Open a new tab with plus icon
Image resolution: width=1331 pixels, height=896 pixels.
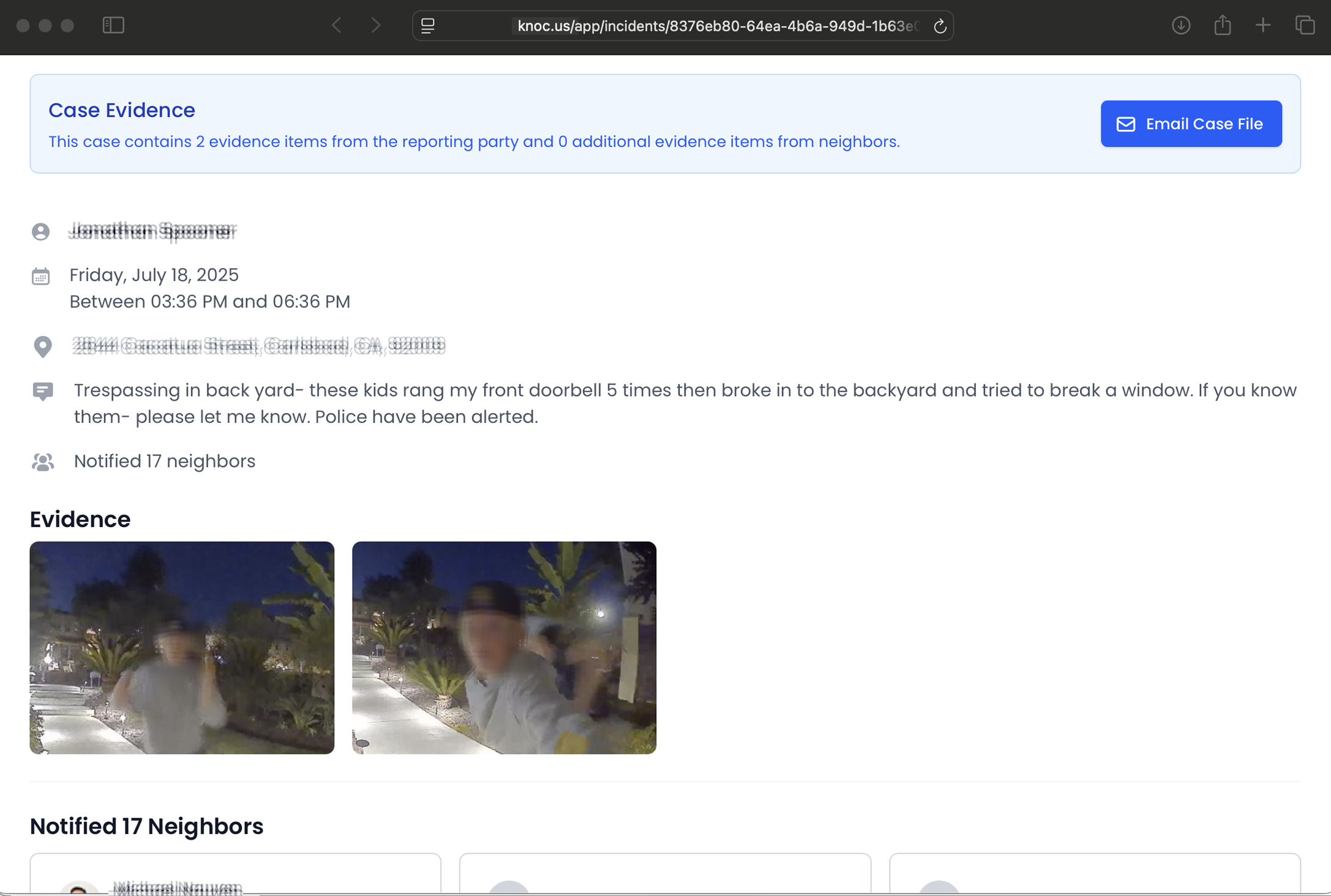point(1262,25)
